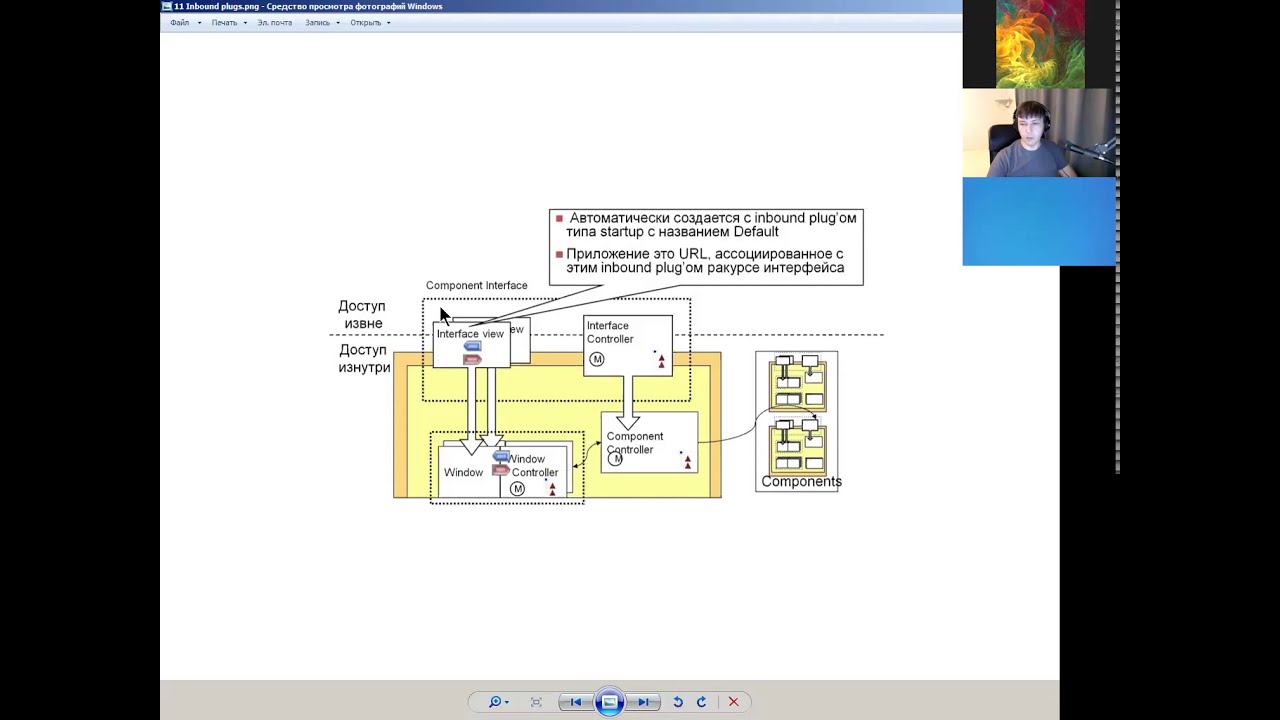Rotate the image clockwise
Image resolution: width=1280 pixels, height=720 pixels.
click(701, 702)
